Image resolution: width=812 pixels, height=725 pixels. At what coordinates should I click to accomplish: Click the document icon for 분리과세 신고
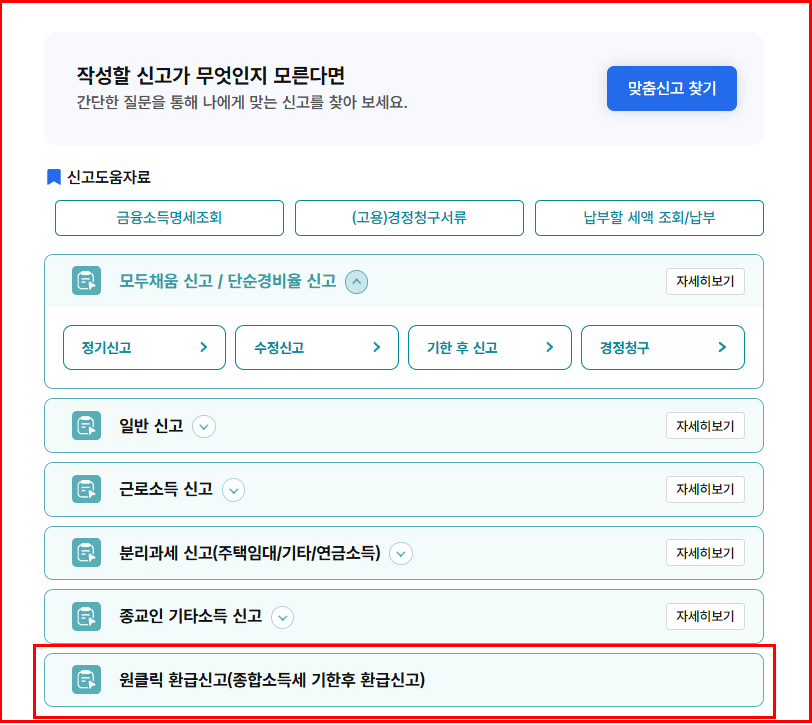coord(86,553)
